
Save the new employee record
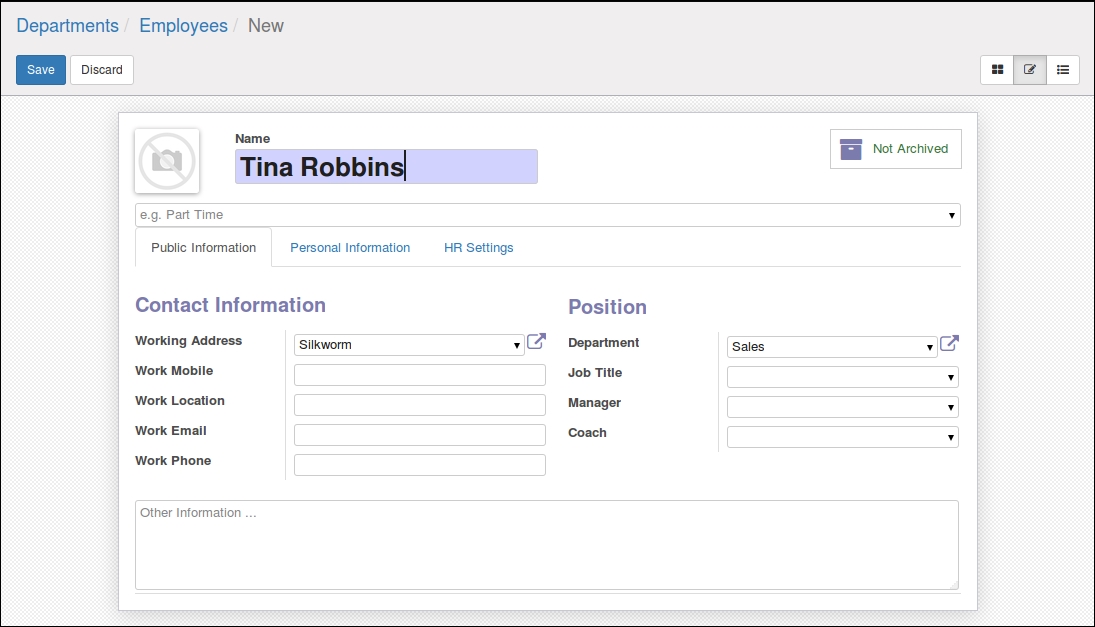click(41, 70)
